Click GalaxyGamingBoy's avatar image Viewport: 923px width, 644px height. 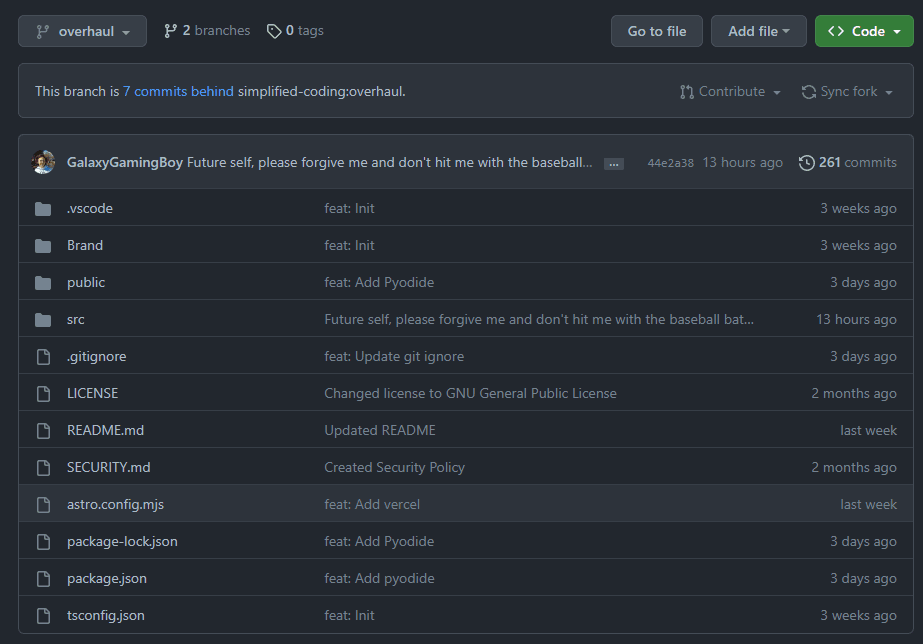(x=43, y=162)
